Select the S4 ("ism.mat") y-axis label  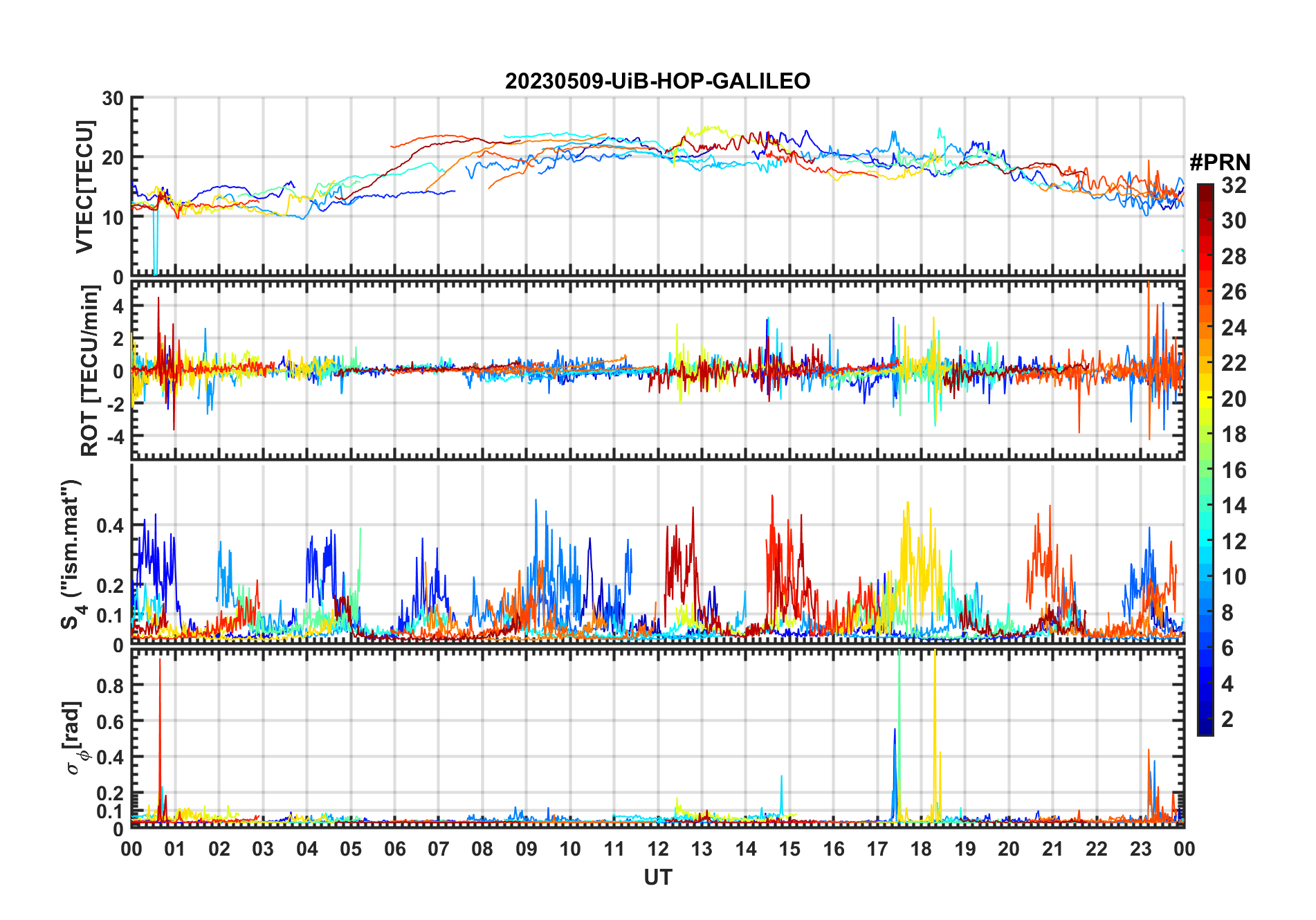coord(72,554)
